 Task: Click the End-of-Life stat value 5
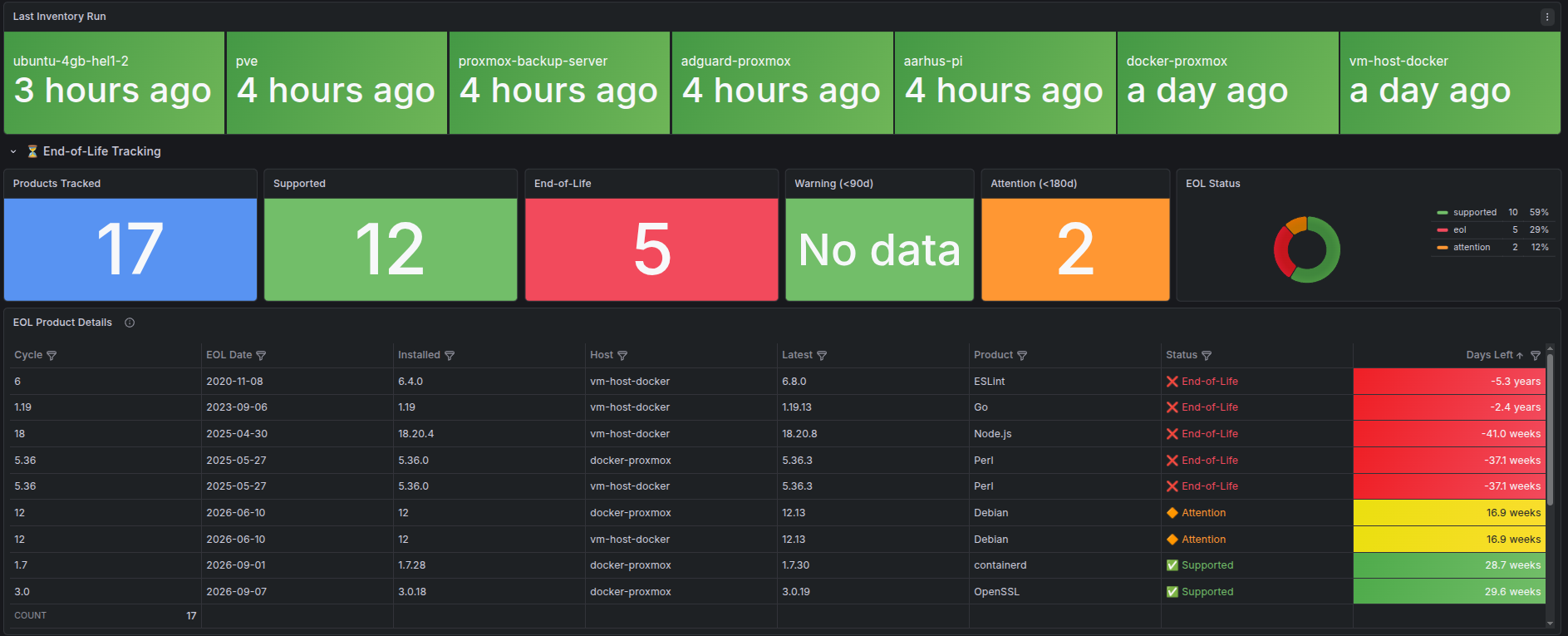(x=652, y=249)
